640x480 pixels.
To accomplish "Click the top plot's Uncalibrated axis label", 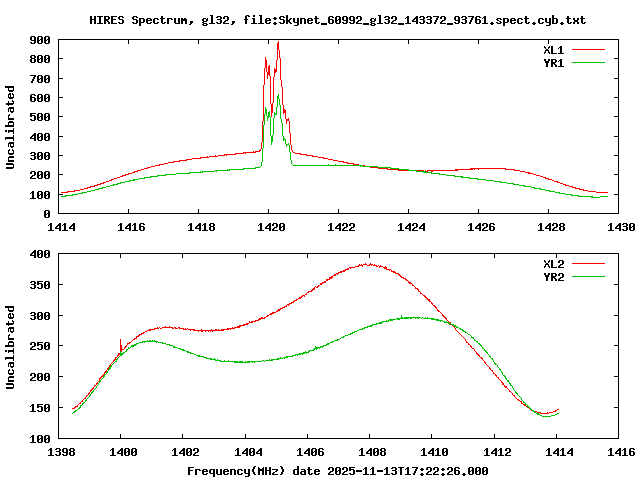I will tap(10, 127).
